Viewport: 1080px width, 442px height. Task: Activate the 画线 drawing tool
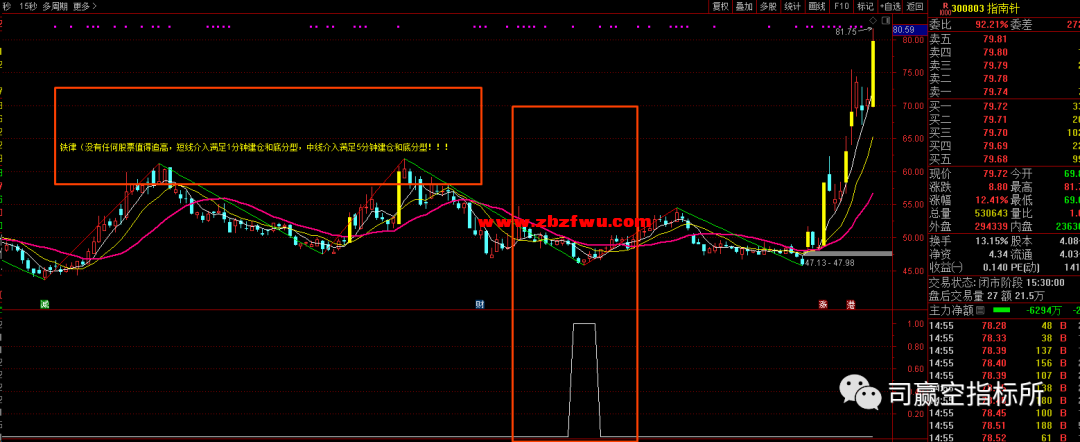816,6
